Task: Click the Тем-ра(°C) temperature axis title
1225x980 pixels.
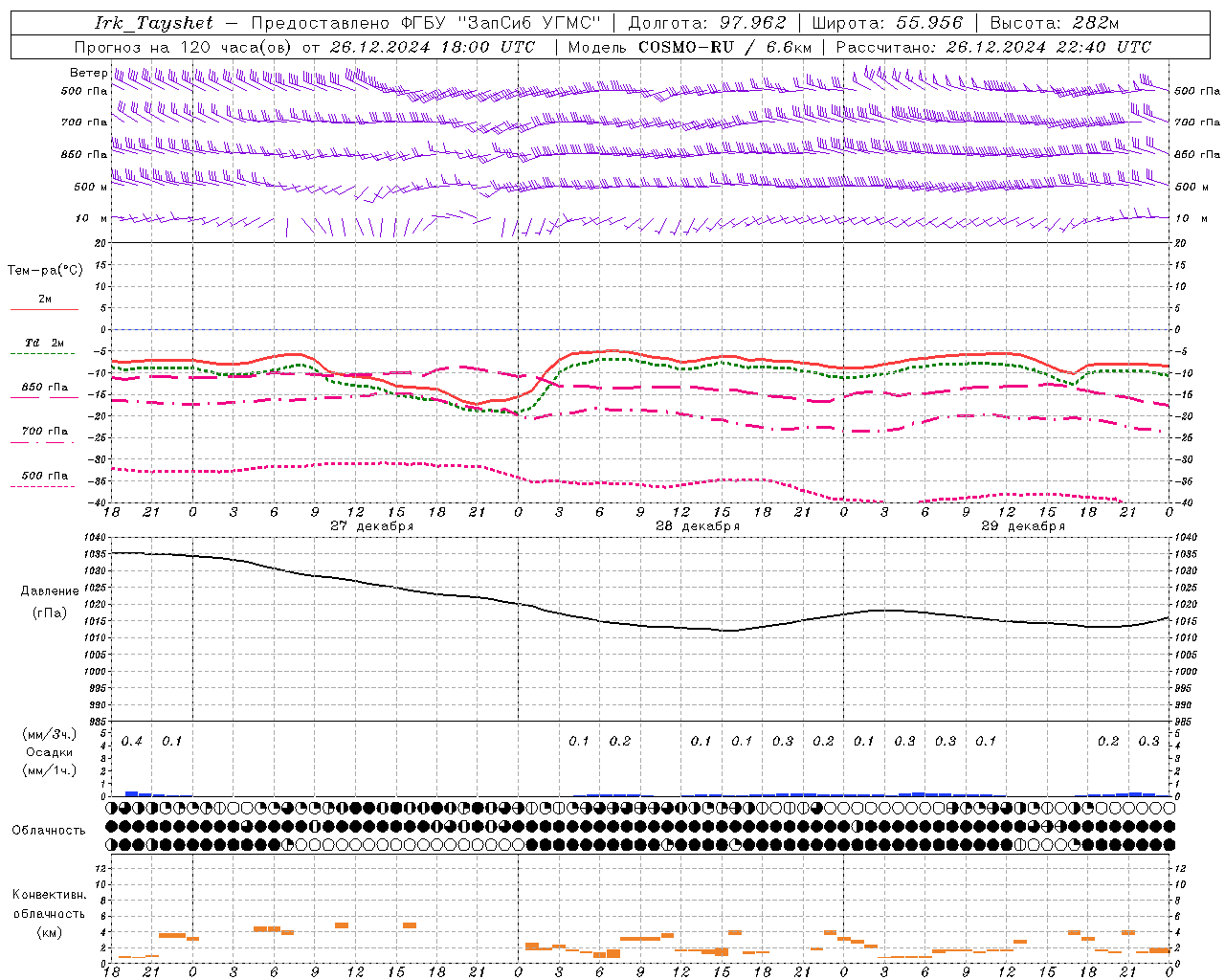Action: 45,270
